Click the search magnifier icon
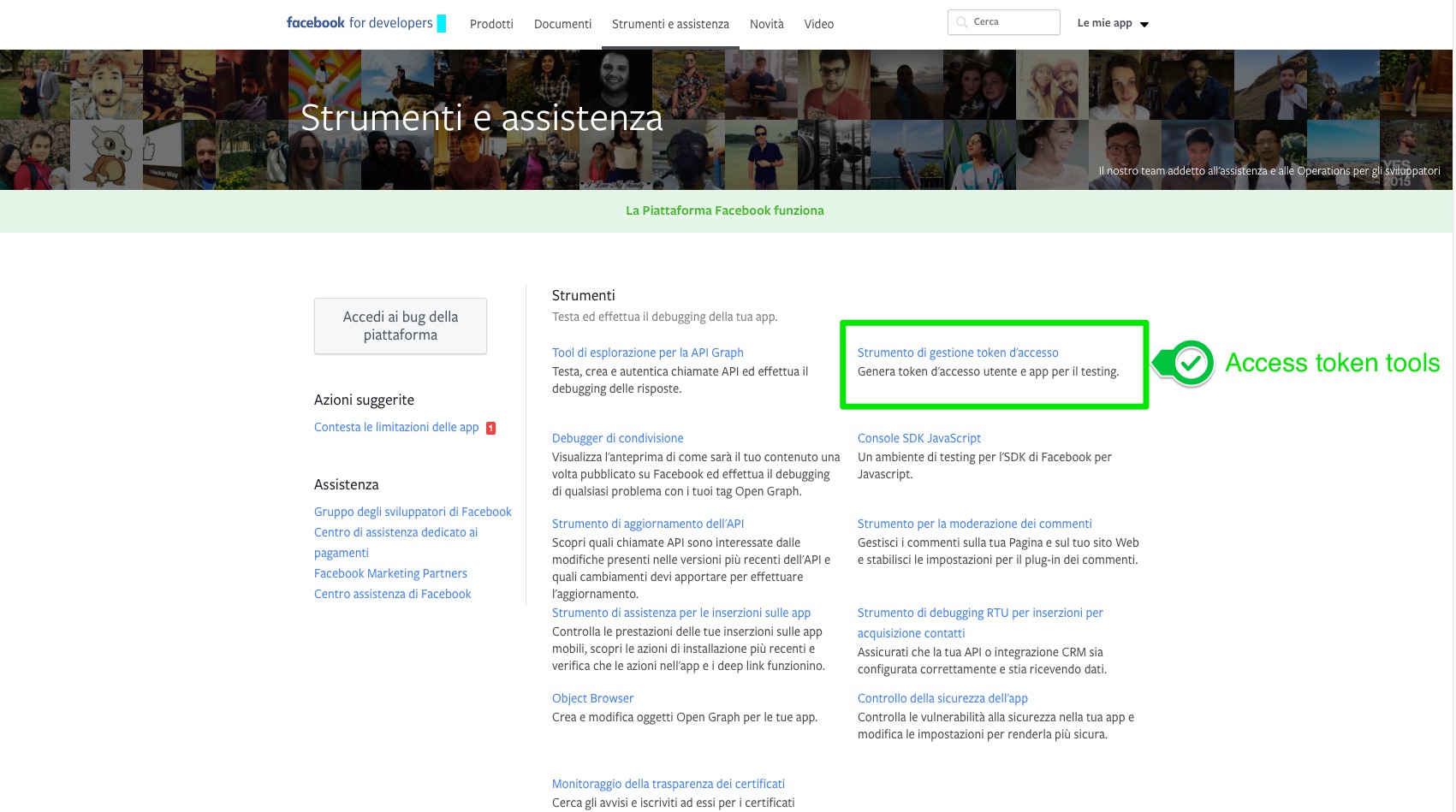 click(x=962, y=22)
